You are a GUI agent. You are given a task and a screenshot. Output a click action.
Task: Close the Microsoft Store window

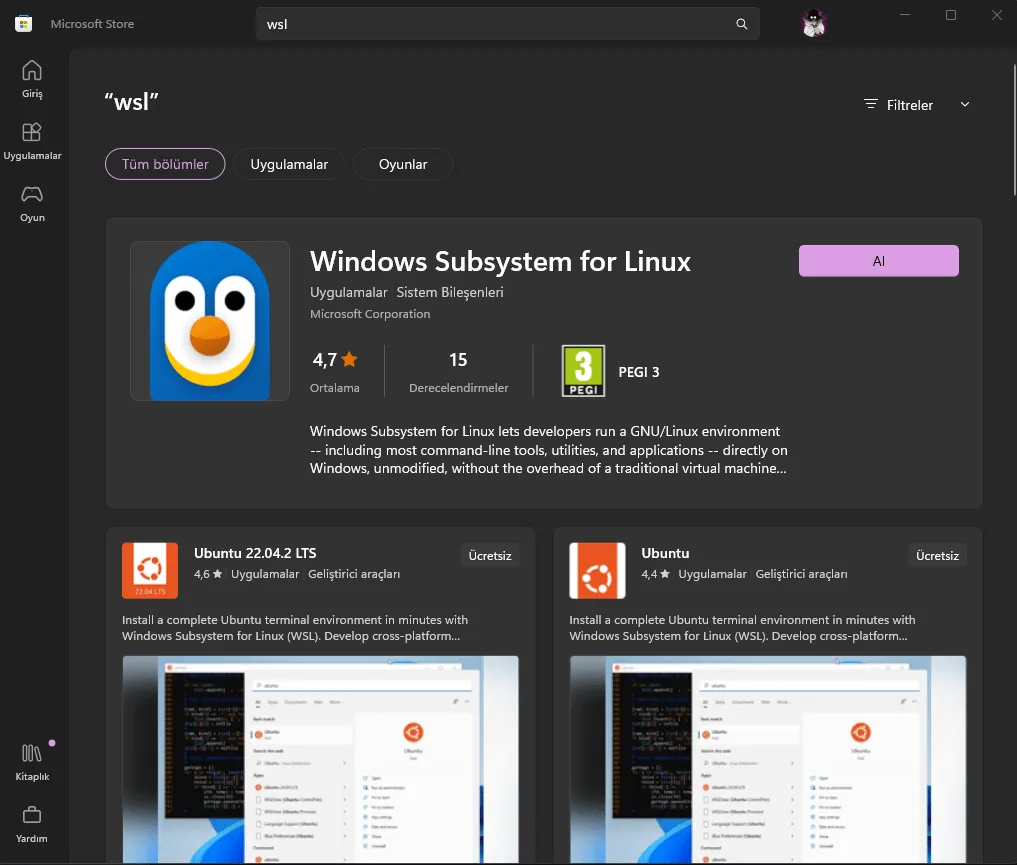(x=997, y=15)
